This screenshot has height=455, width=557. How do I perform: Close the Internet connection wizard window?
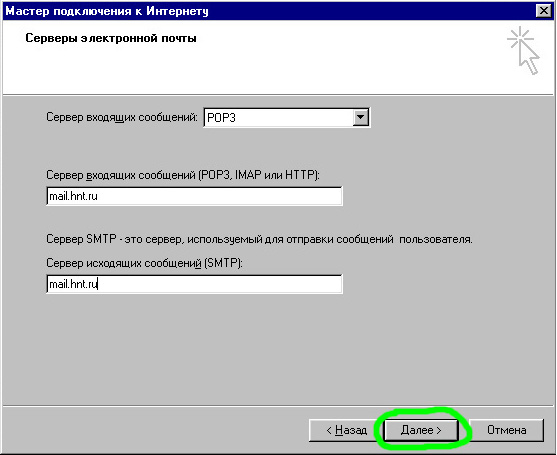tap(544, 11)
